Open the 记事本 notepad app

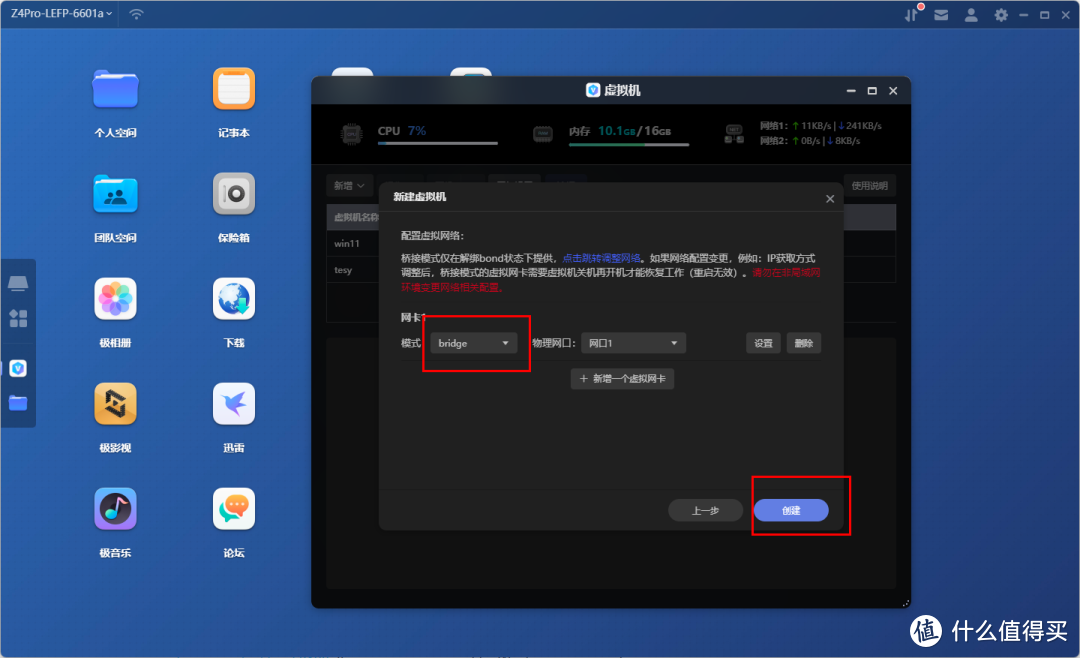click(233, 89)
